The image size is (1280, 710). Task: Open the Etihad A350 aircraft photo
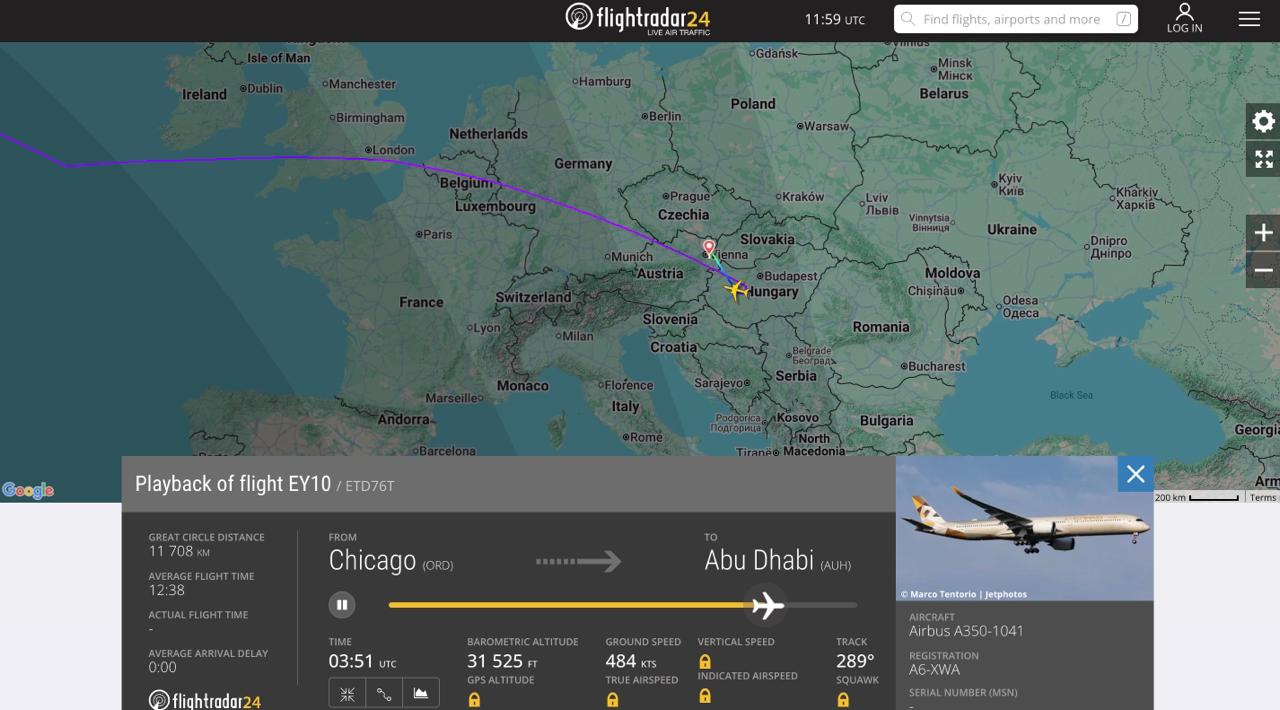click(x=1024, y=529)
